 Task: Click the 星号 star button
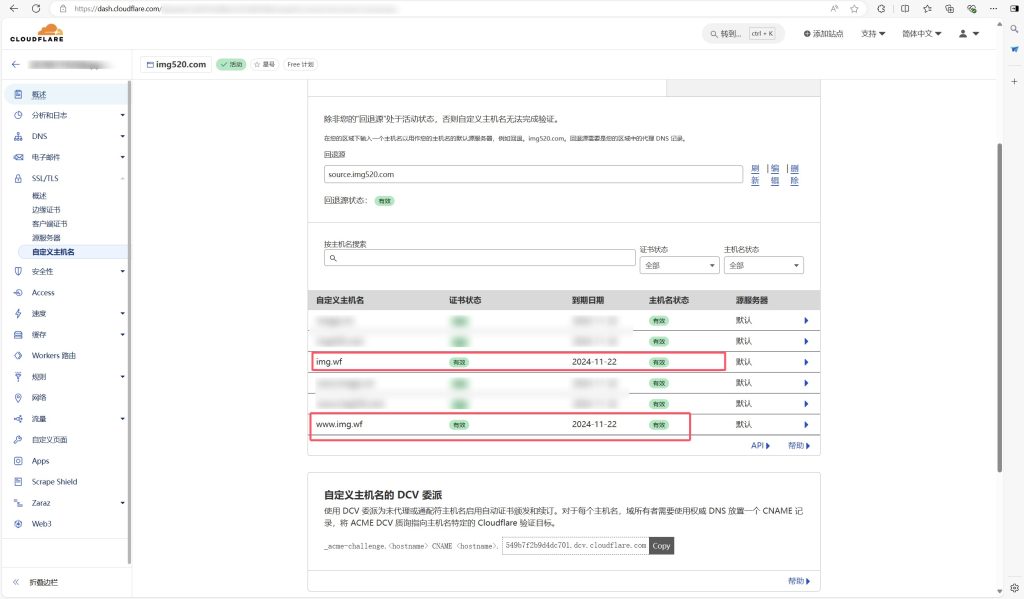(x=264, y=65)
